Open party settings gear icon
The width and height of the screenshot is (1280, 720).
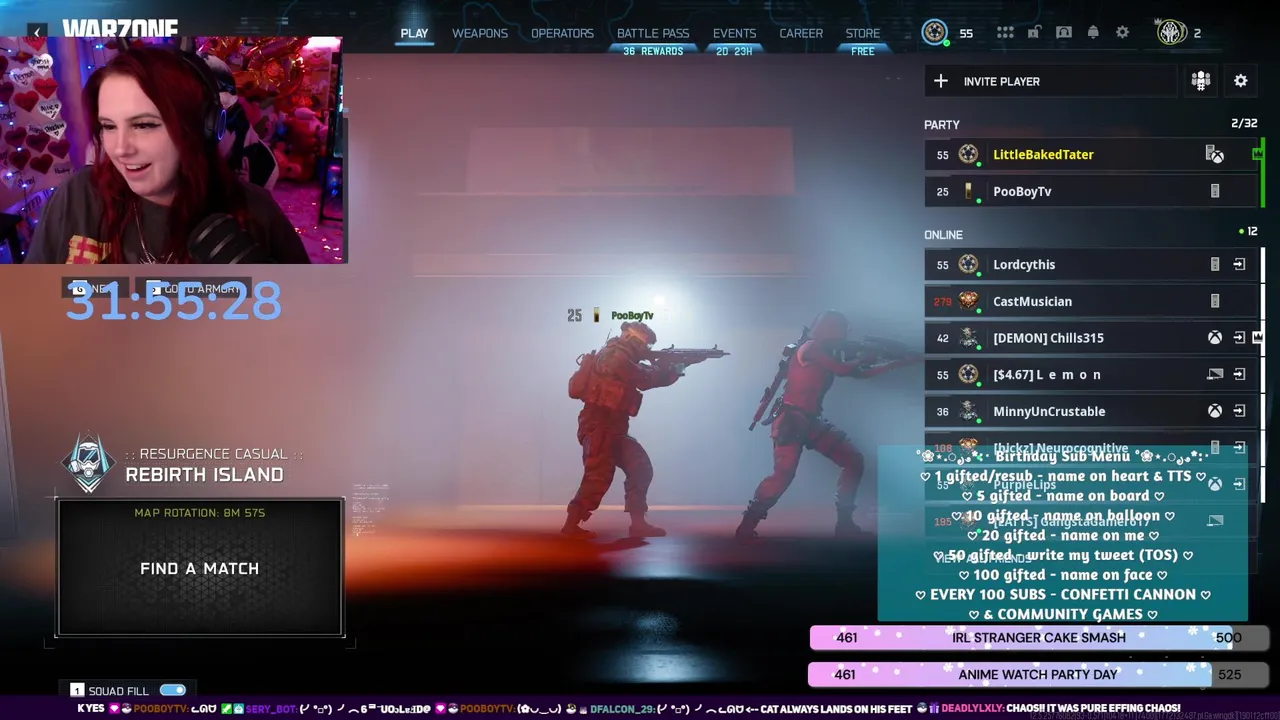coord(1240,81)
